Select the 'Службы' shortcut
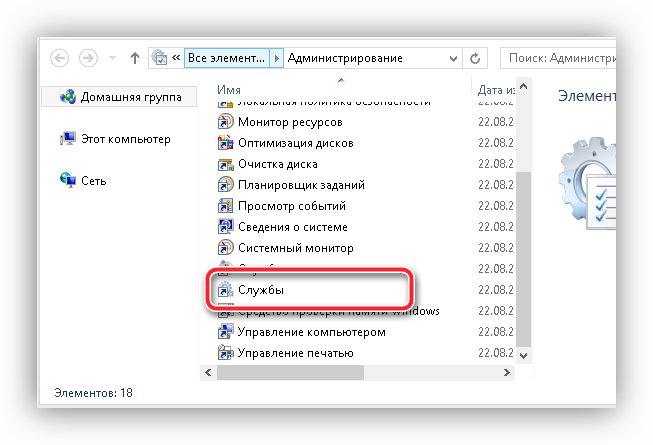The height and width of the screenshot is (445, 653). click(x=261, y=290)
